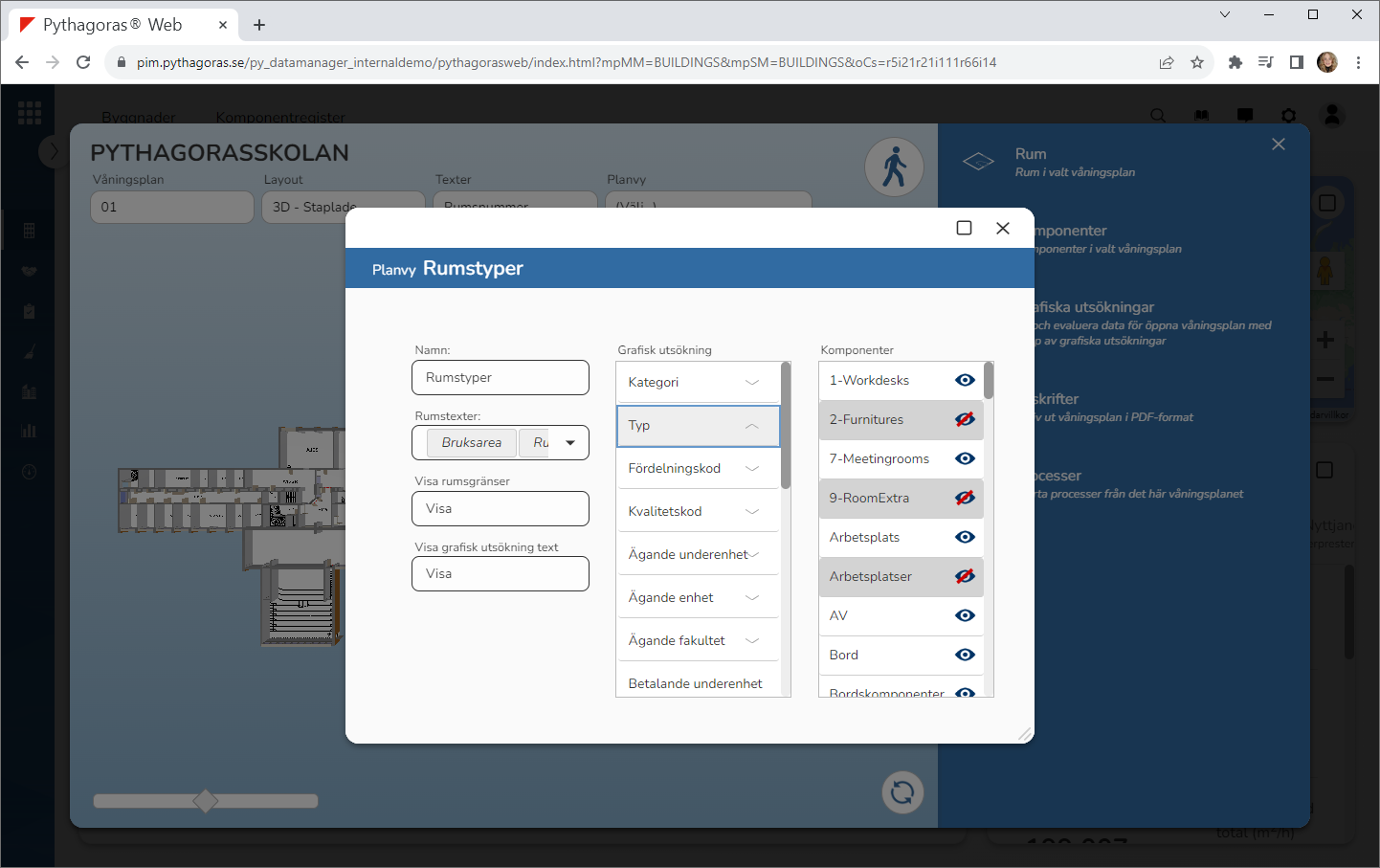Click the circular refresh view icon
Image resolution: width=1380 pixels, height=868 pixels.
pos(901,792)
